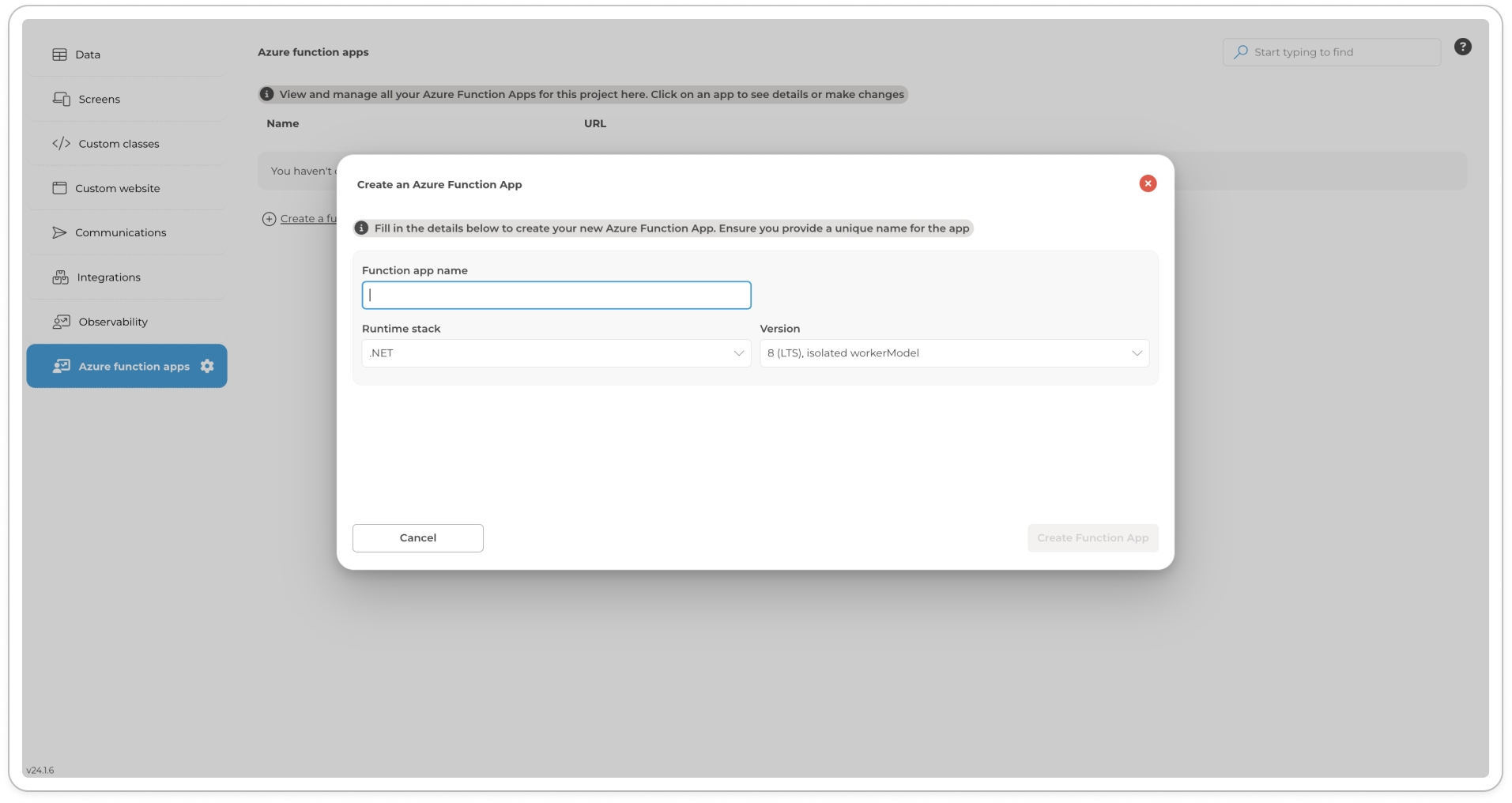Click the help question mark icon

click(1462, 47)
